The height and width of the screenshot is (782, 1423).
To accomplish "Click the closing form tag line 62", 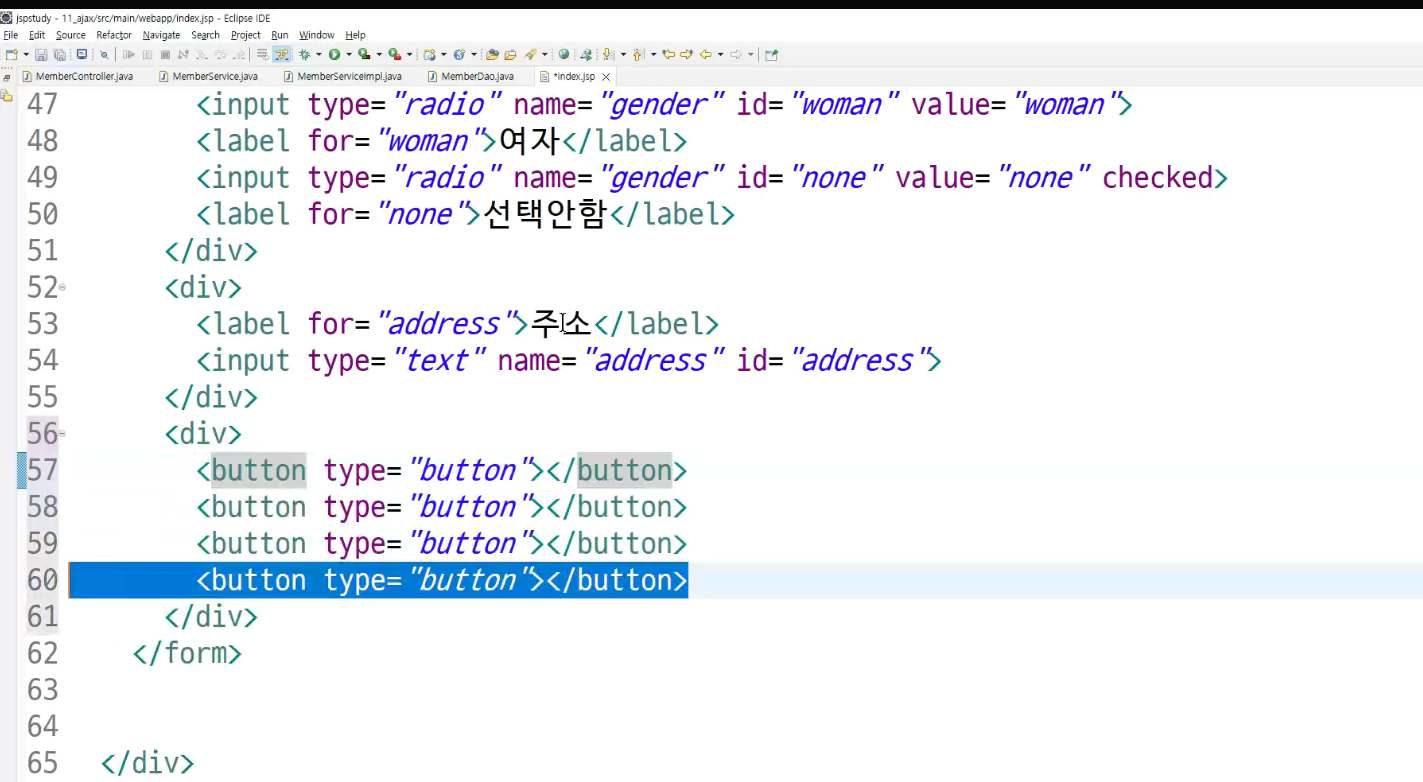I will click(x=187, y=654).
